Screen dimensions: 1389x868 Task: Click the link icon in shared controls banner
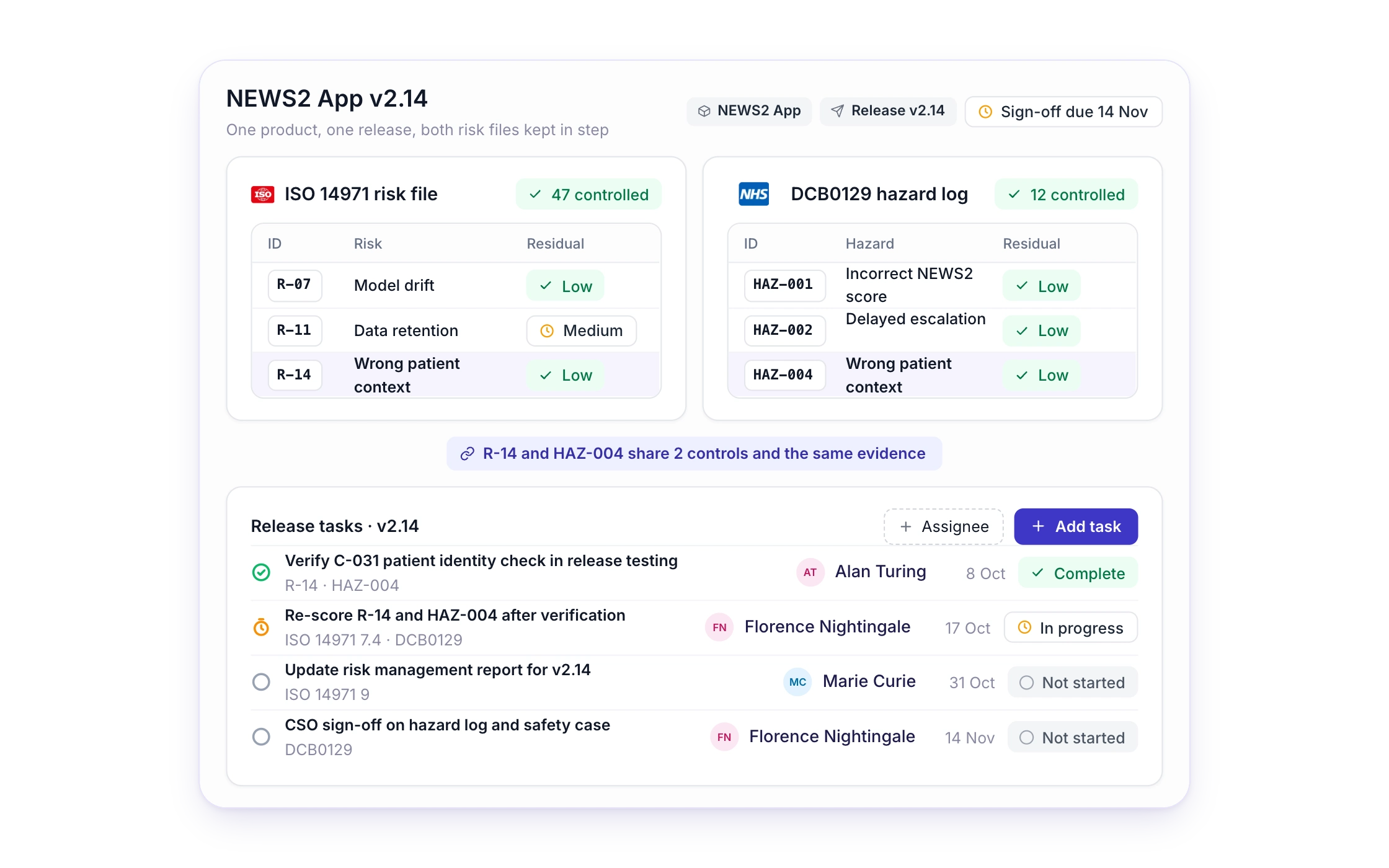467,454
